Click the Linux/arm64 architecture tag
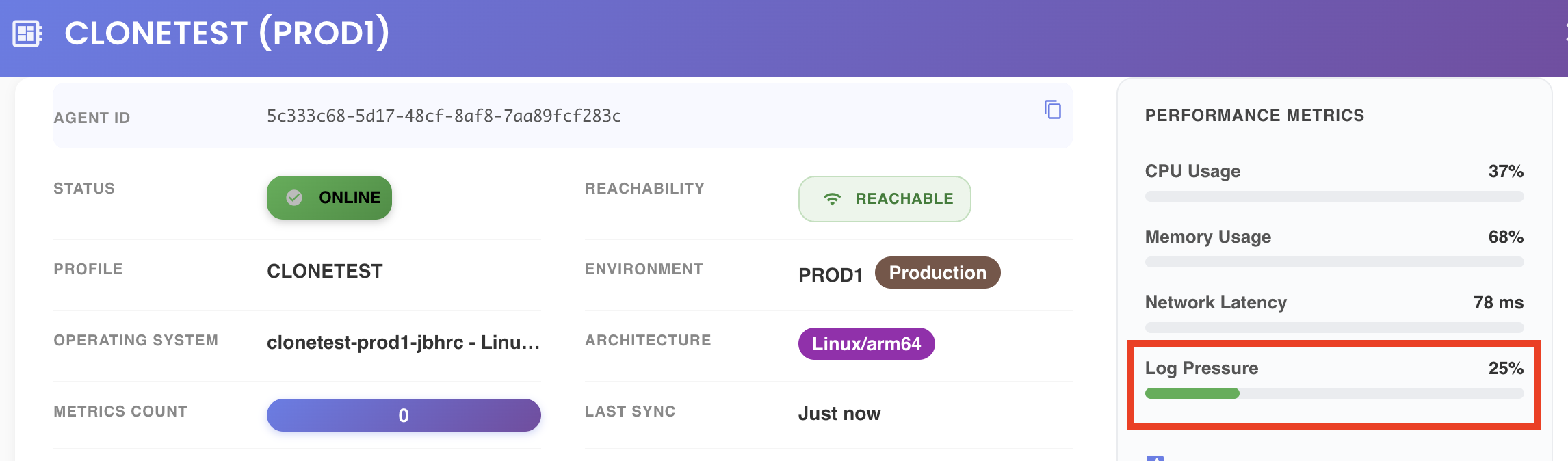Image resolution: width=1568 pixels, height=461 pixels. 866,343
